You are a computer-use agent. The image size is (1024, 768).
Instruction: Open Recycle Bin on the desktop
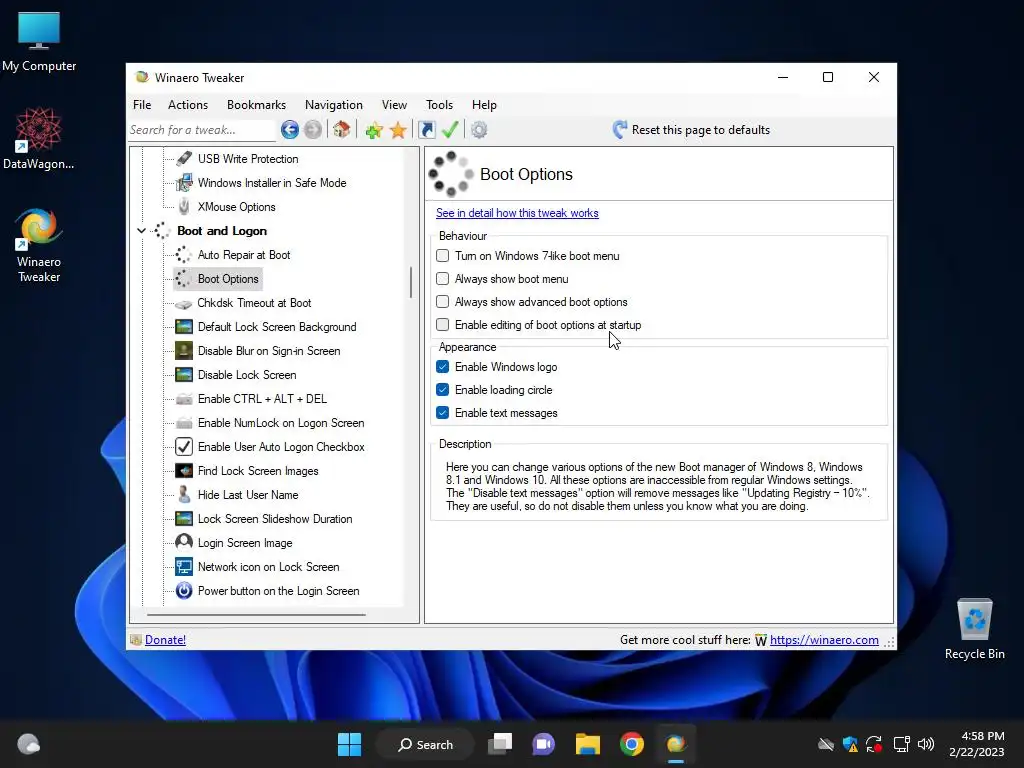click(974, 630)
